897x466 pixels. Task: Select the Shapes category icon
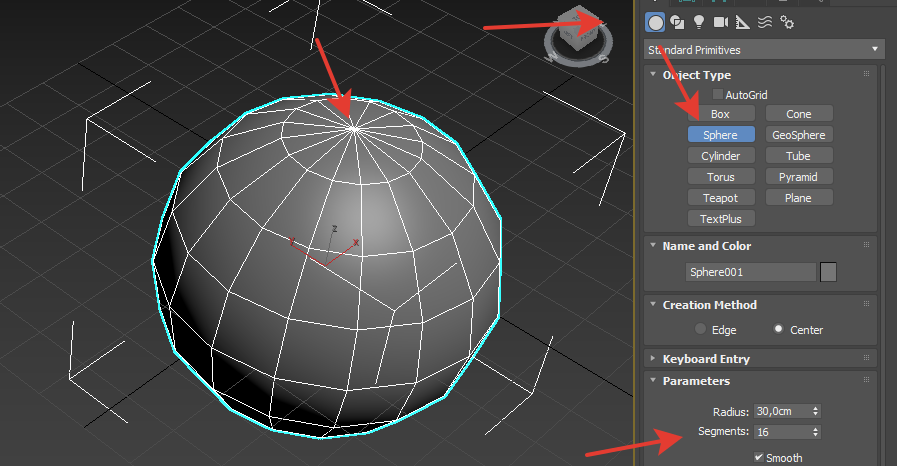coord(677,22)
